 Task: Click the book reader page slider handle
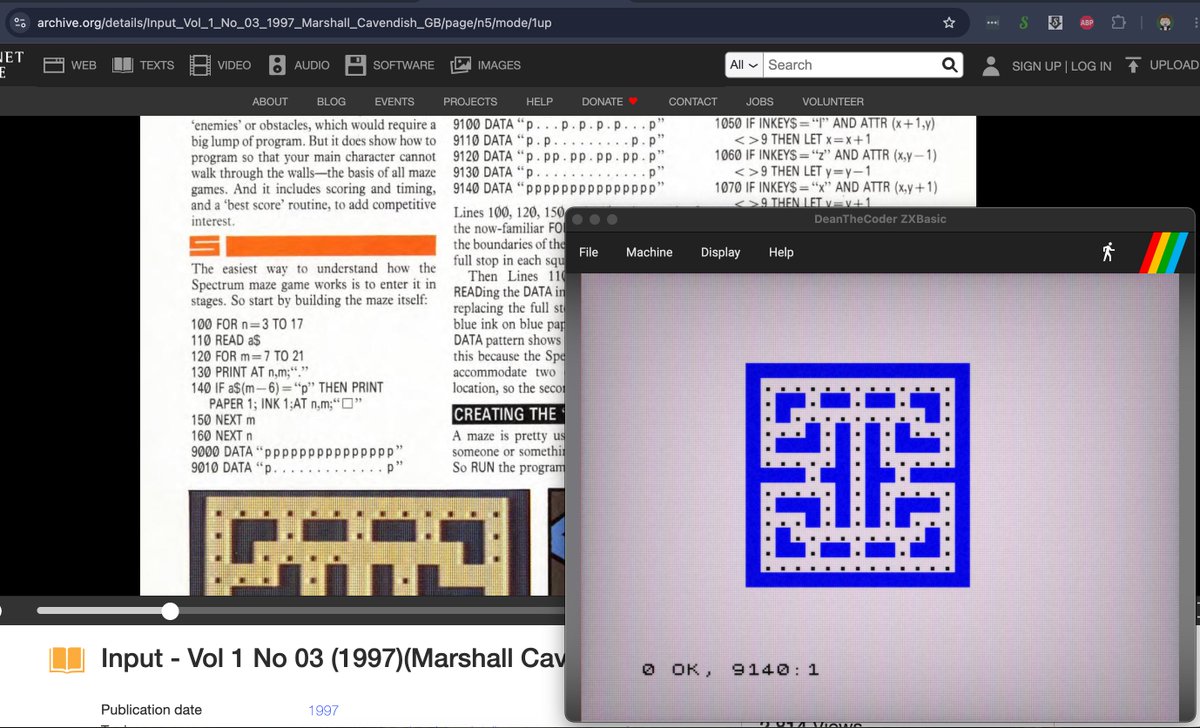(x=170, y=611)
